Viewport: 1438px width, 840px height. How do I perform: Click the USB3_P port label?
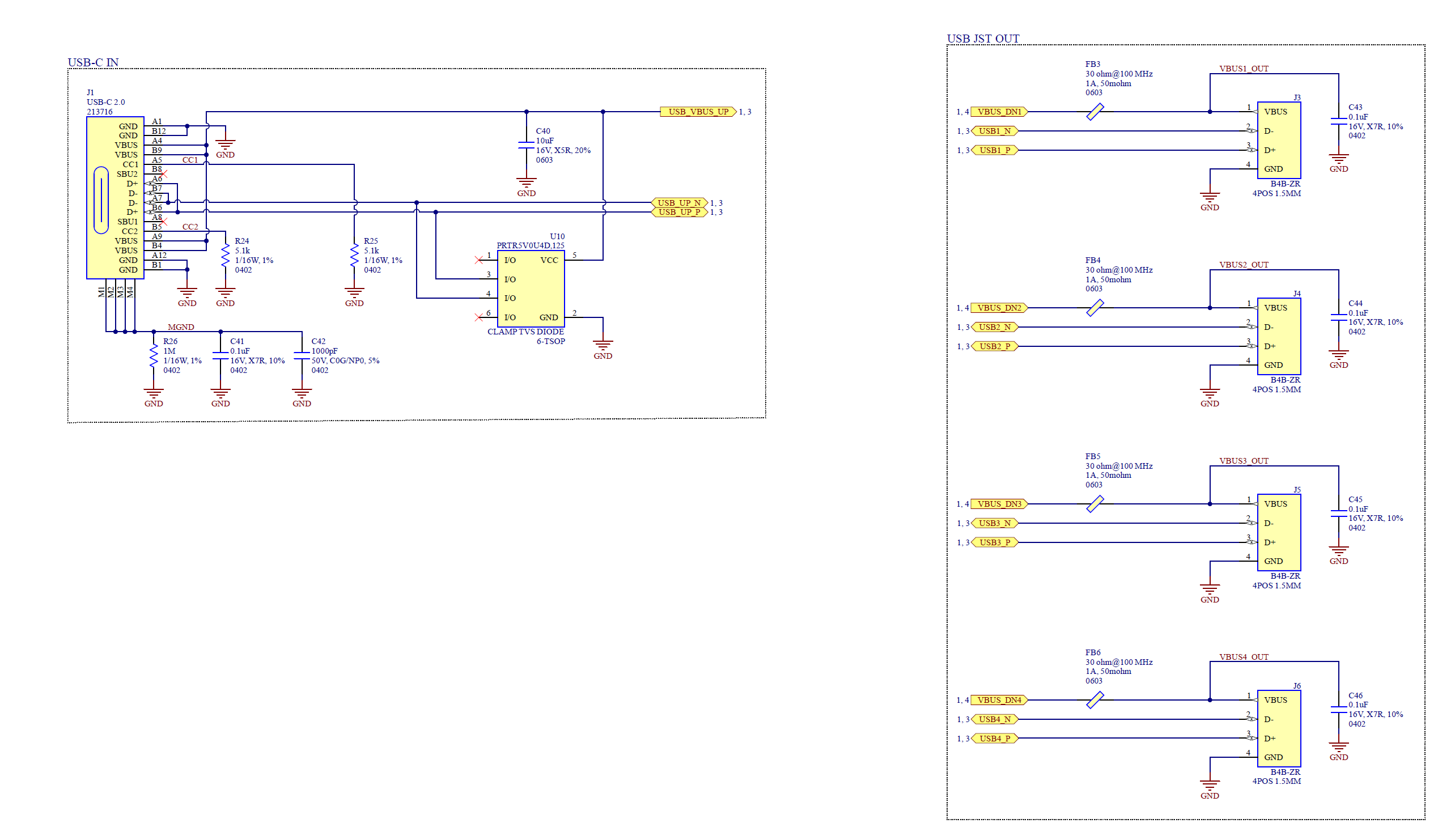click(x=995, y=542)
